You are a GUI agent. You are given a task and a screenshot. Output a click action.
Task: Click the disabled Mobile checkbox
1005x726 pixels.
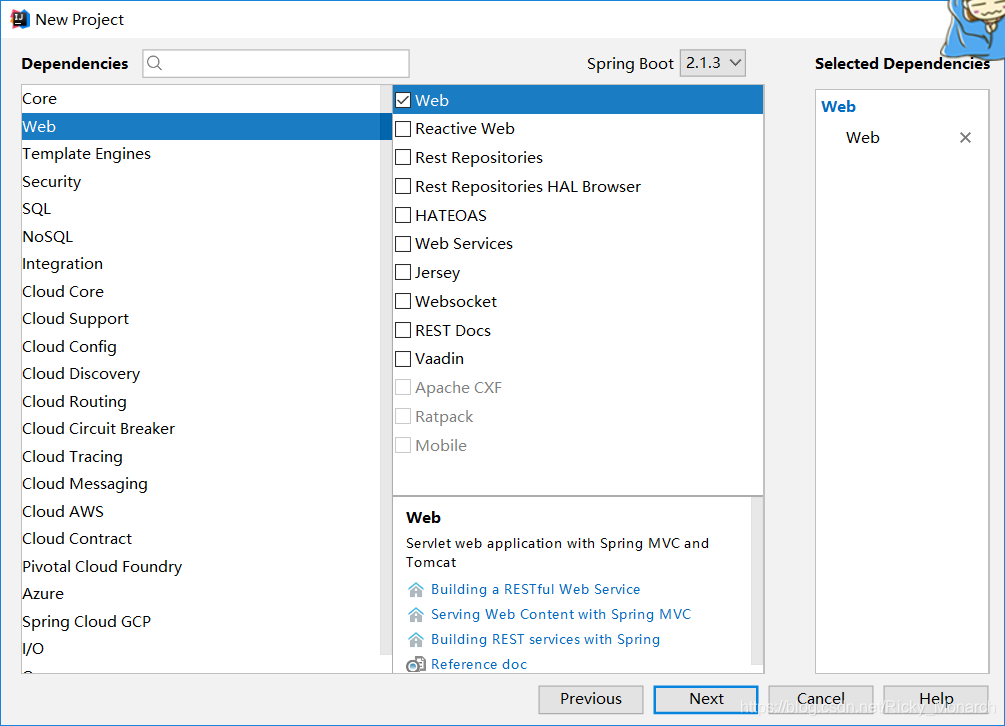click(403, 445)
